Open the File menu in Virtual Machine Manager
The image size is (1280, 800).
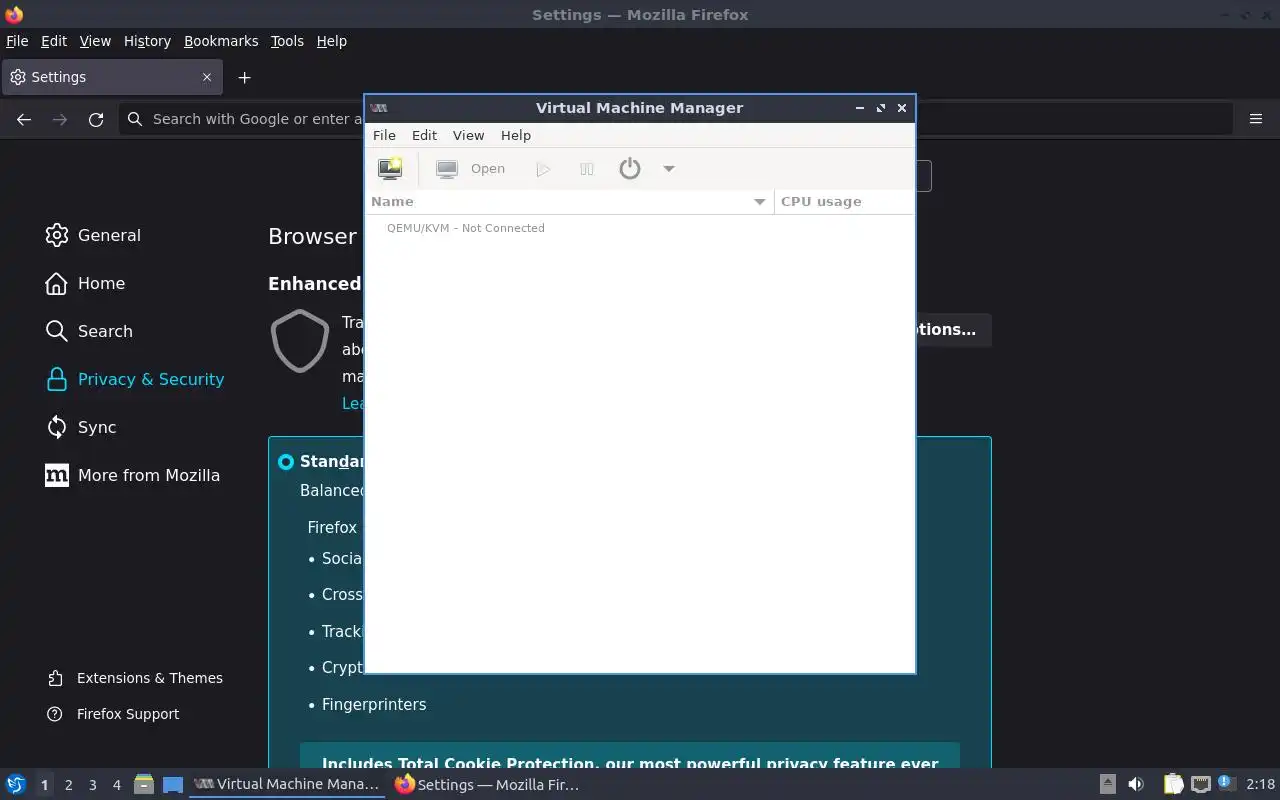click(x=384, y=135)
